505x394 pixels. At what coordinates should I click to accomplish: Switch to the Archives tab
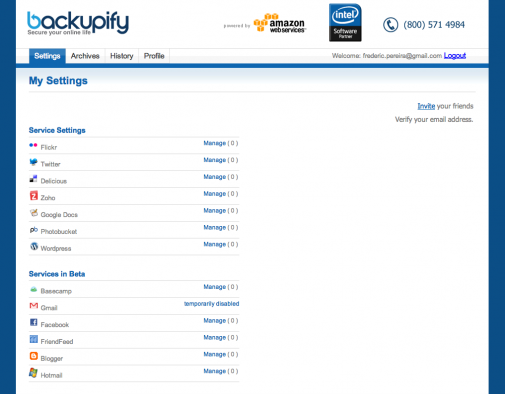click(85, 56)
